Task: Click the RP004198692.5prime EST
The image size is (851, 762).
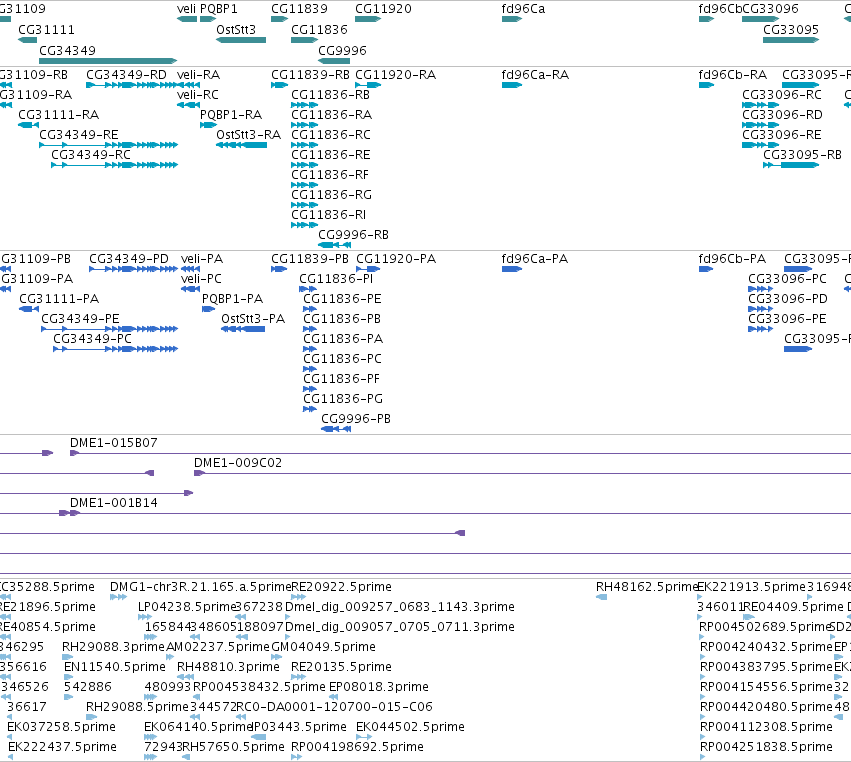Action: click(357, 747)
